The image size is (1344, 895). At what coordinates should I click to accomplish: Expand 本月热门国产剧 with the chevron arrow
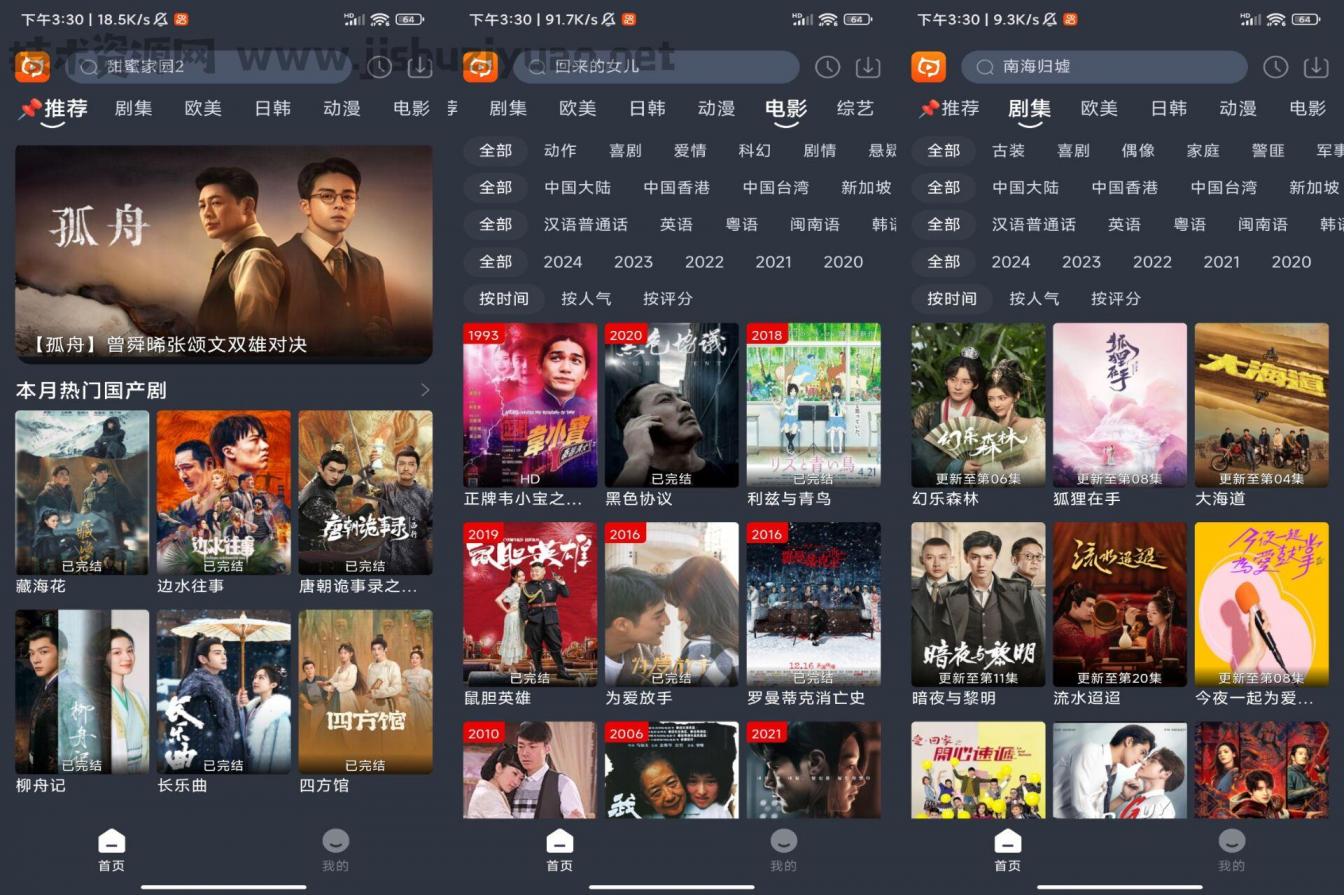pyautogui.click(x=425, y=389)
